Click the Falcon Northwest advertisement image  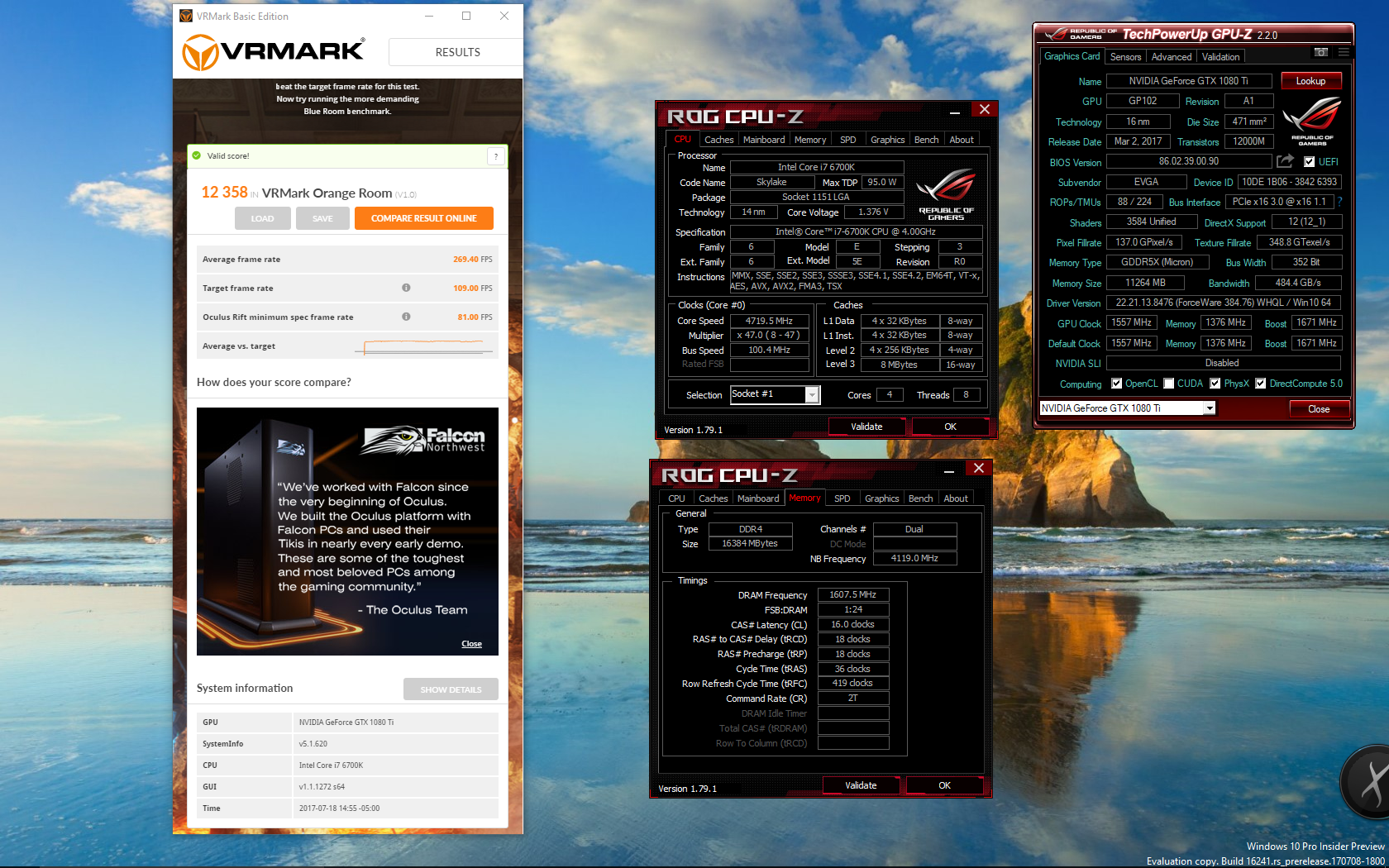347,532
